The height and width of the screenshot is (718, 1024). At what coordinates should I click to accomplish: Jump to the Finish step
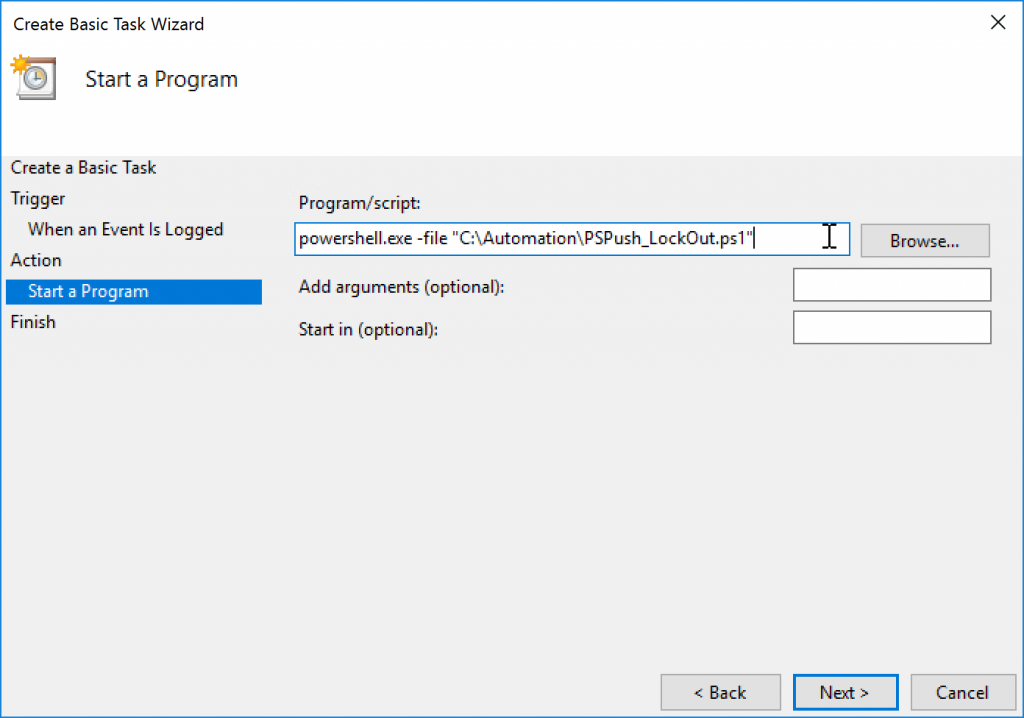coord(33,322)
